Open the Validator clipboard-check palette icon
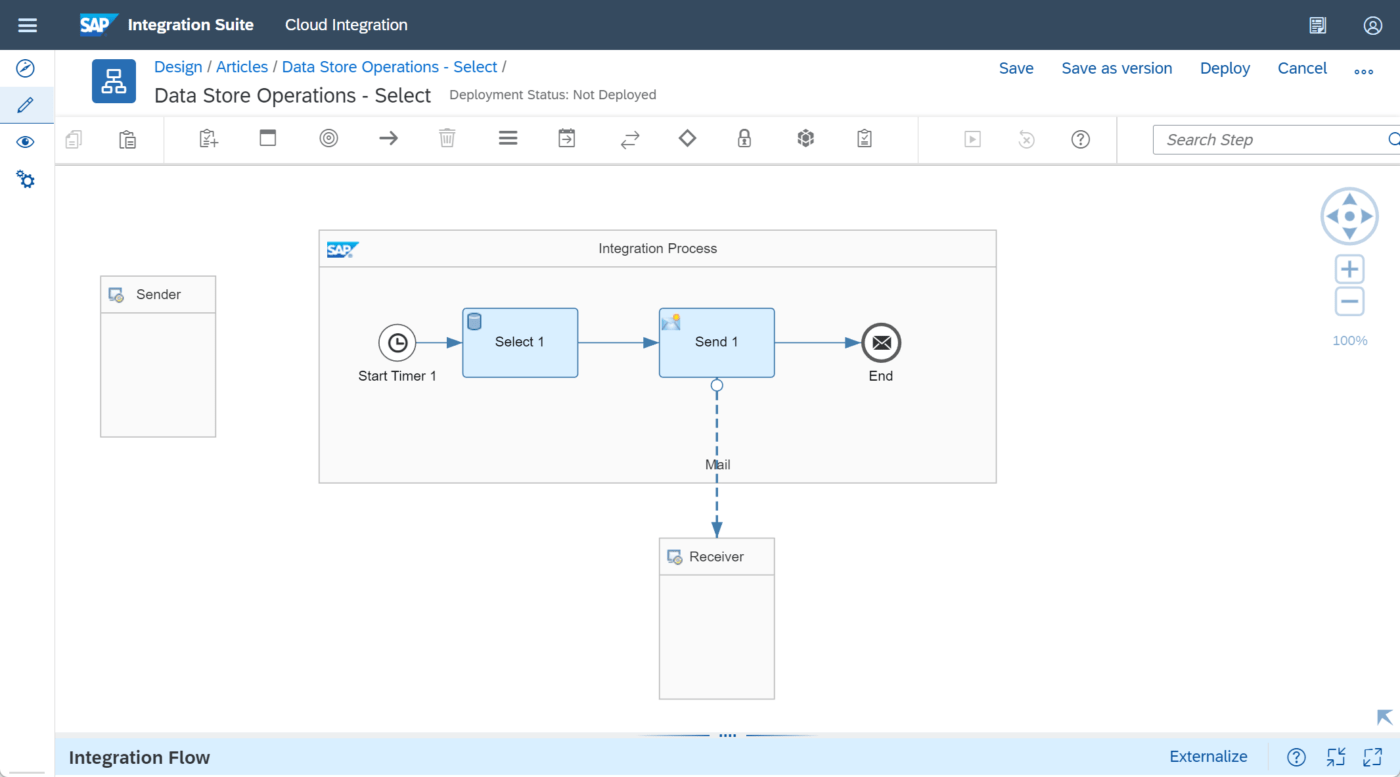1400x777 pixels. (865, 138)
